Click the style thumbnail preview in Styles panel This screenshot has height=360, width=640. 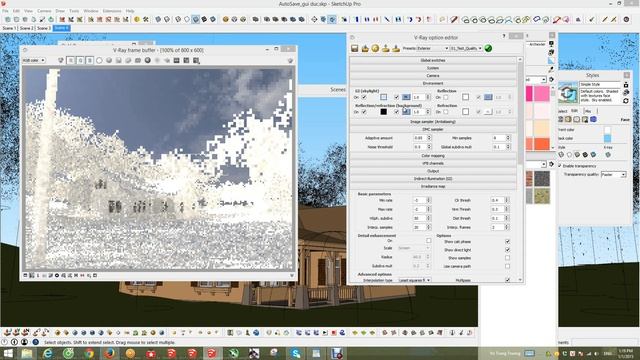point(568,93)
